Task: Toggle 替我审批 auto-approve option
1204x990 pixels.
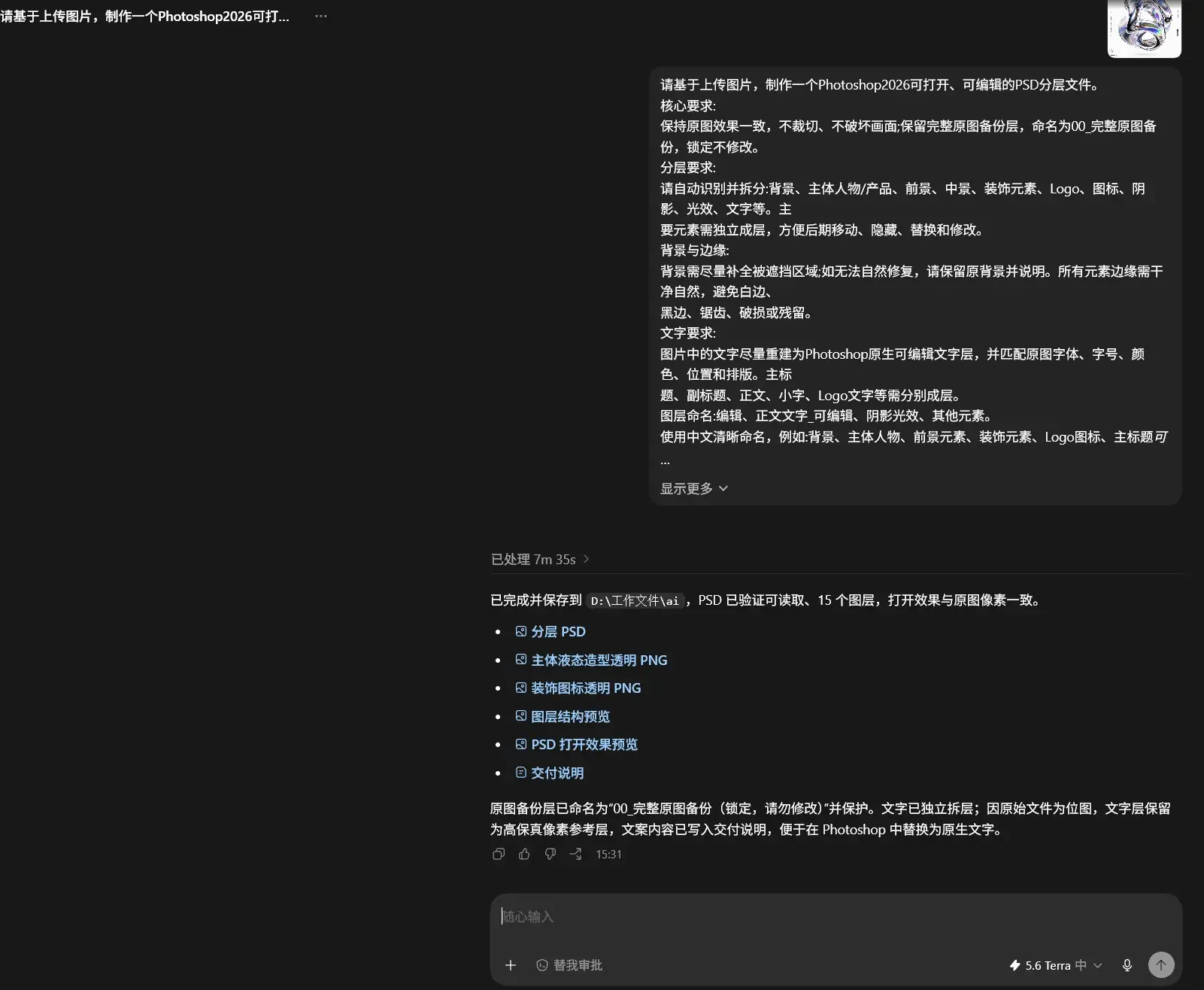Action: pyautogui.click(x=569, y=965)
